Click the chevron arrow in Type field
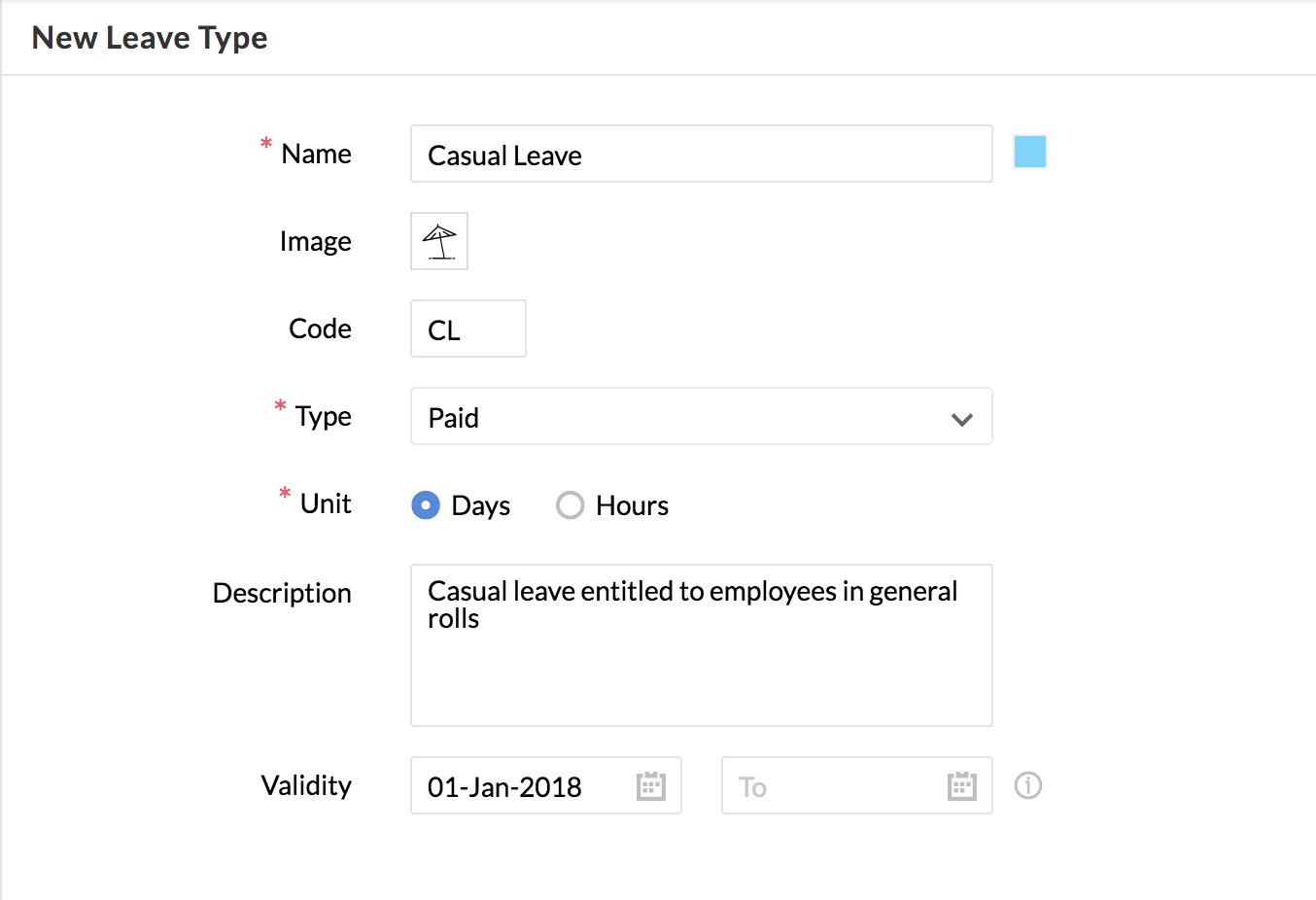Screen dimensions: 1316x900 pyautogui.click(x=962, y=419)
